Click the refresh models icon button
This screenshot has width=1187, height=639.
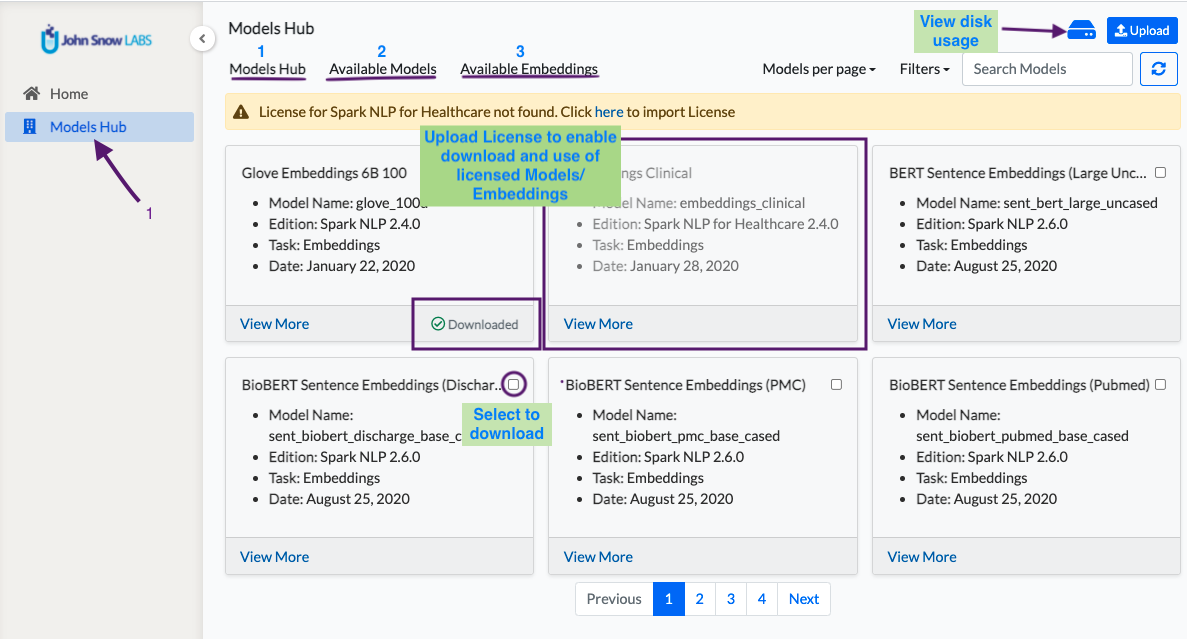1158,69
